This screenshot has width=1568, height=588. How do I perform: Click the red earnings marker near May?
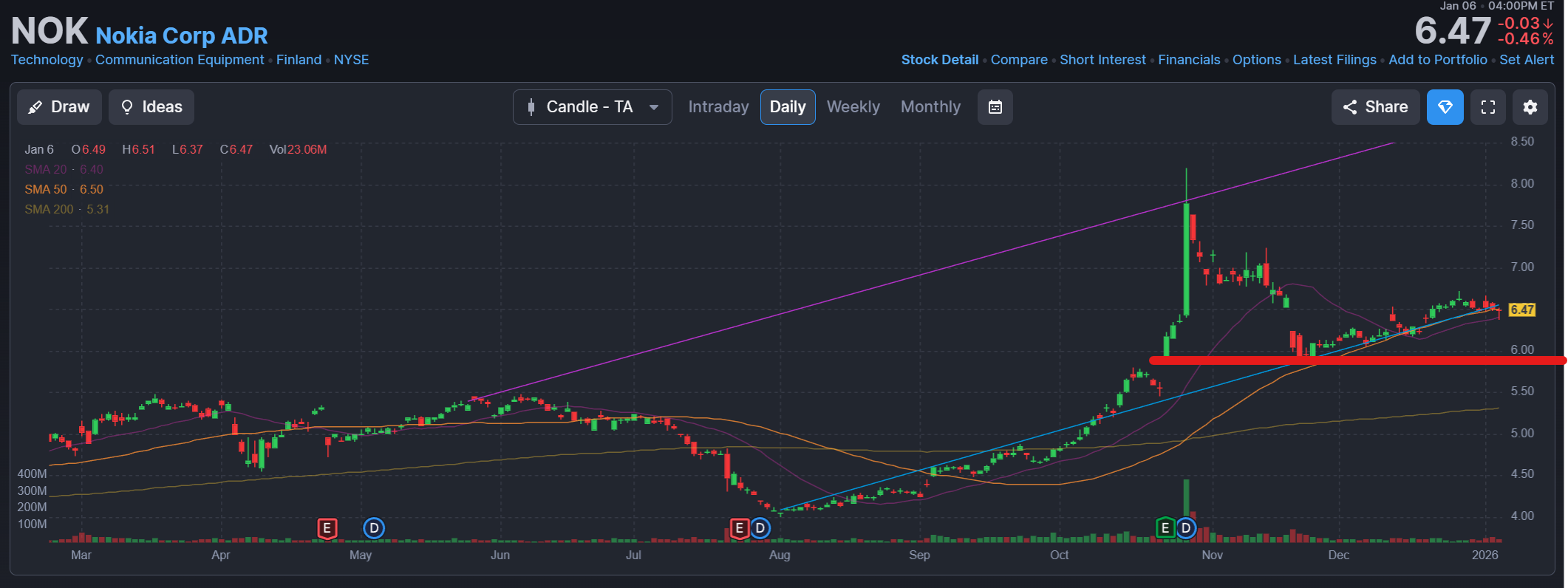327,528
